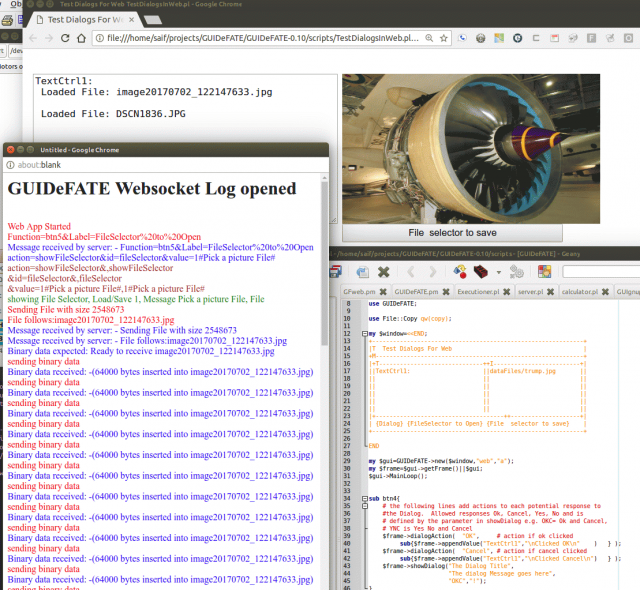Compile the current file in Geany
640x590 pixels.
[460, 271]
